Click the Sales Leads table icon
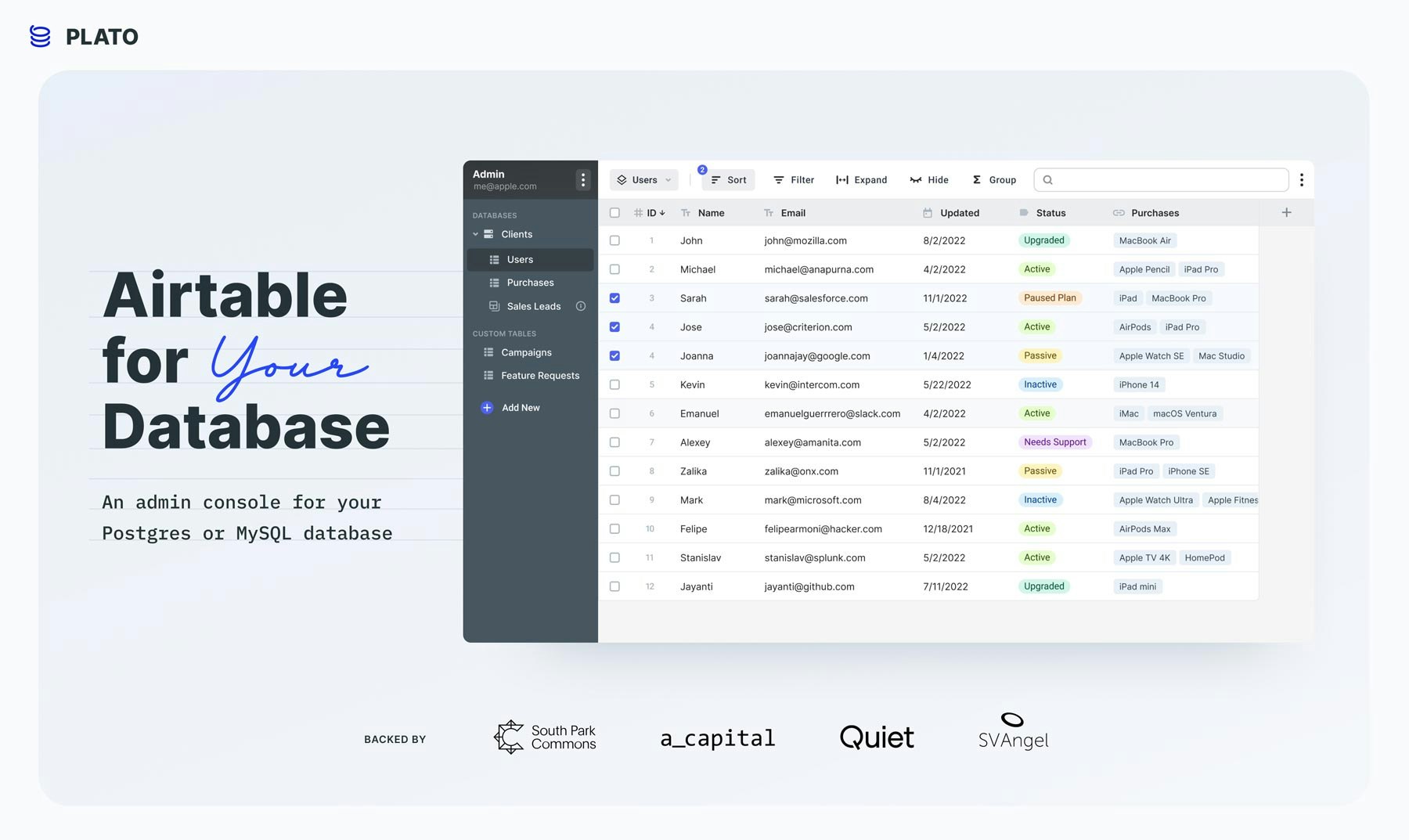Screen dimensions: 1409x840 (494, 306)
